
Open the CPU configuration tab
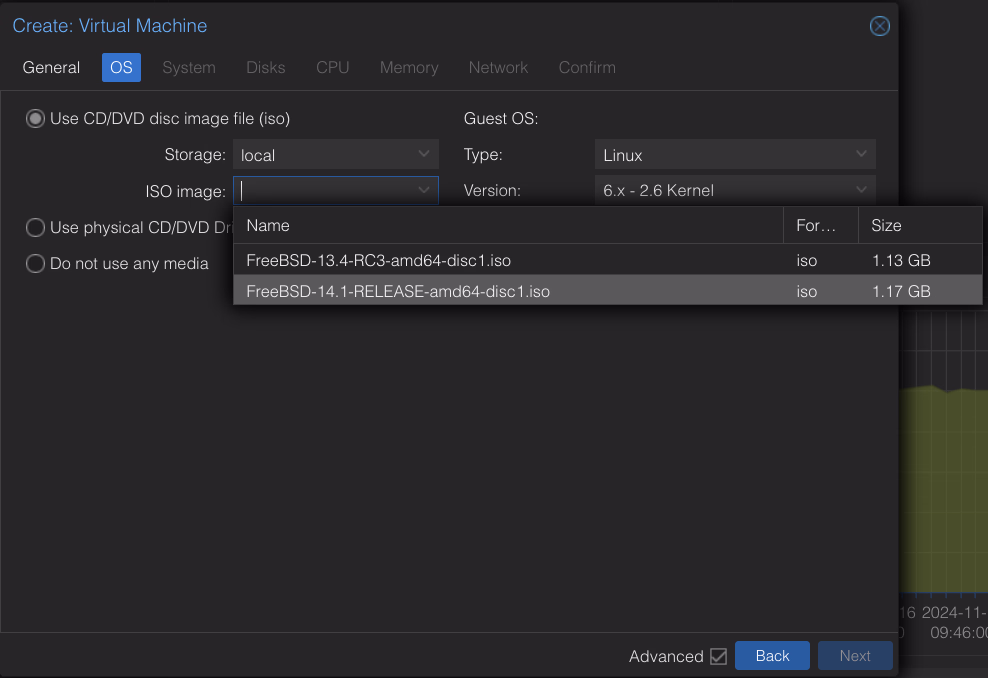pos(332,67)
